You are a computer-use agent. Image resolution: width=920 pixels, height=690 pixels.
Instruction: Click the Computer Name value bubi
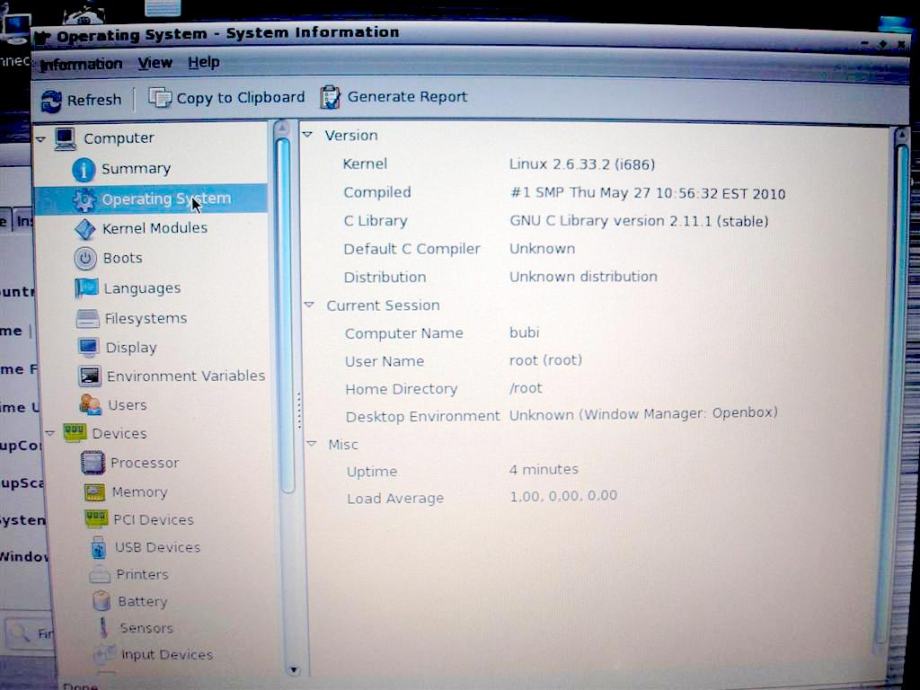tap(524, 333)
